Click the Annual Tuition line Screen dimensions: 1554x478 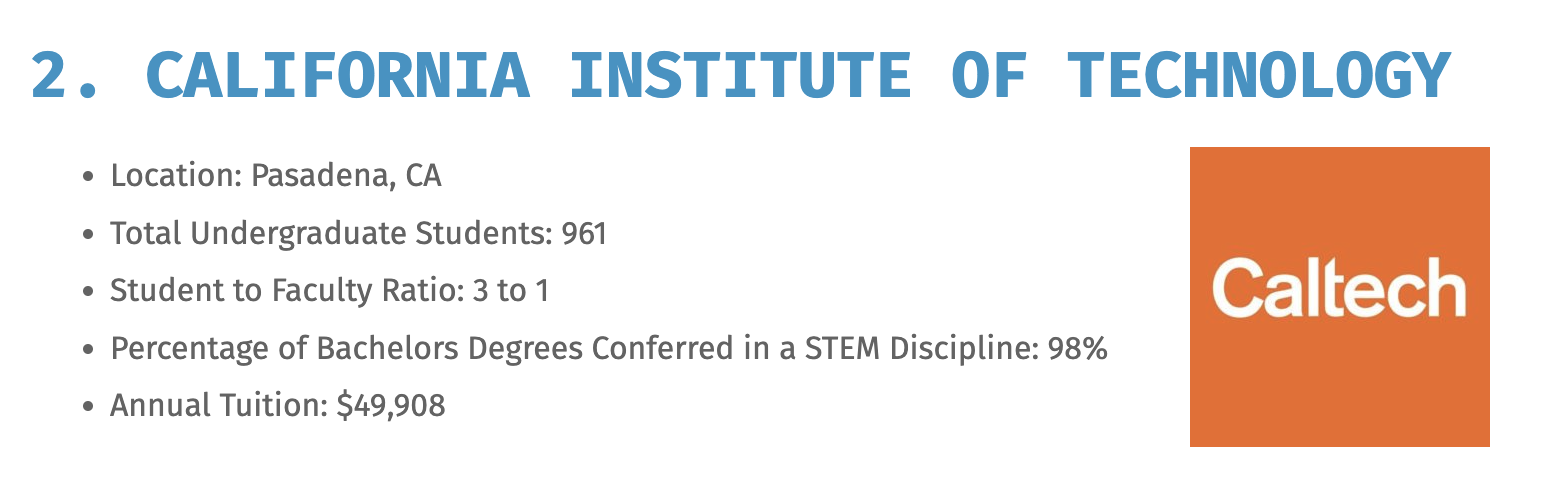click(x=277, y=406)
